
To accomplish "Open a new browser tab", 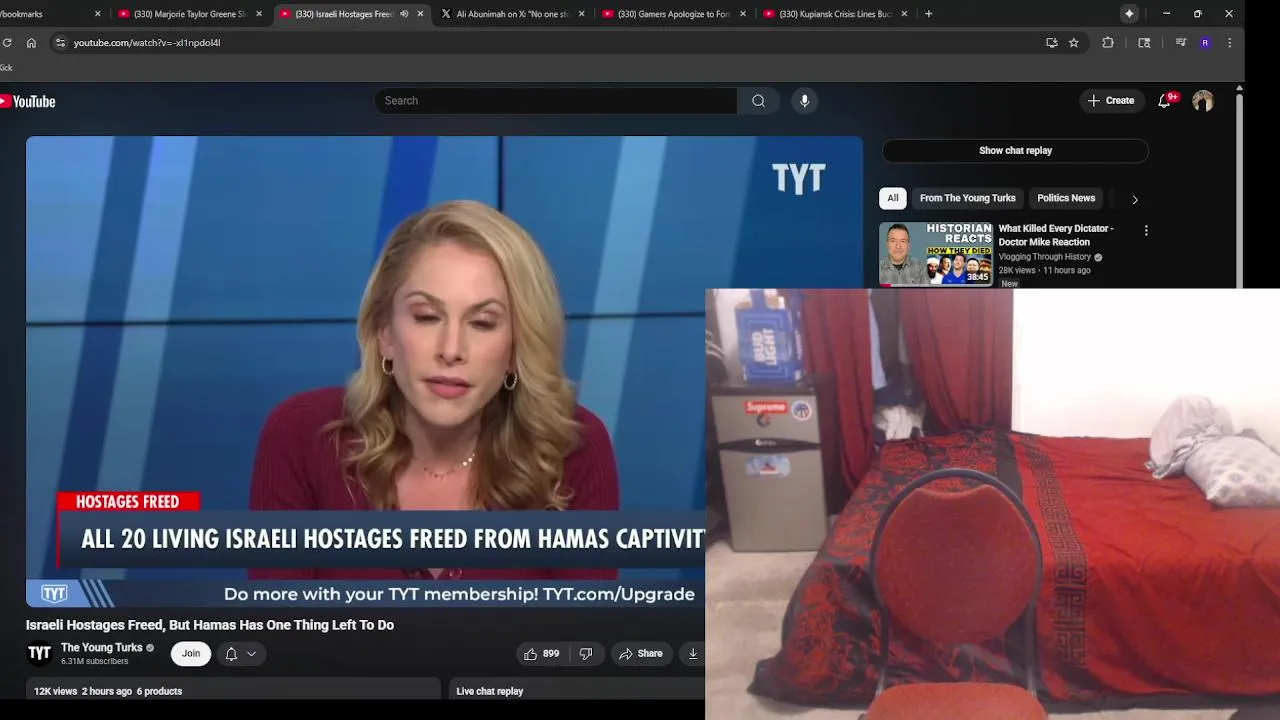I will 928,14.
